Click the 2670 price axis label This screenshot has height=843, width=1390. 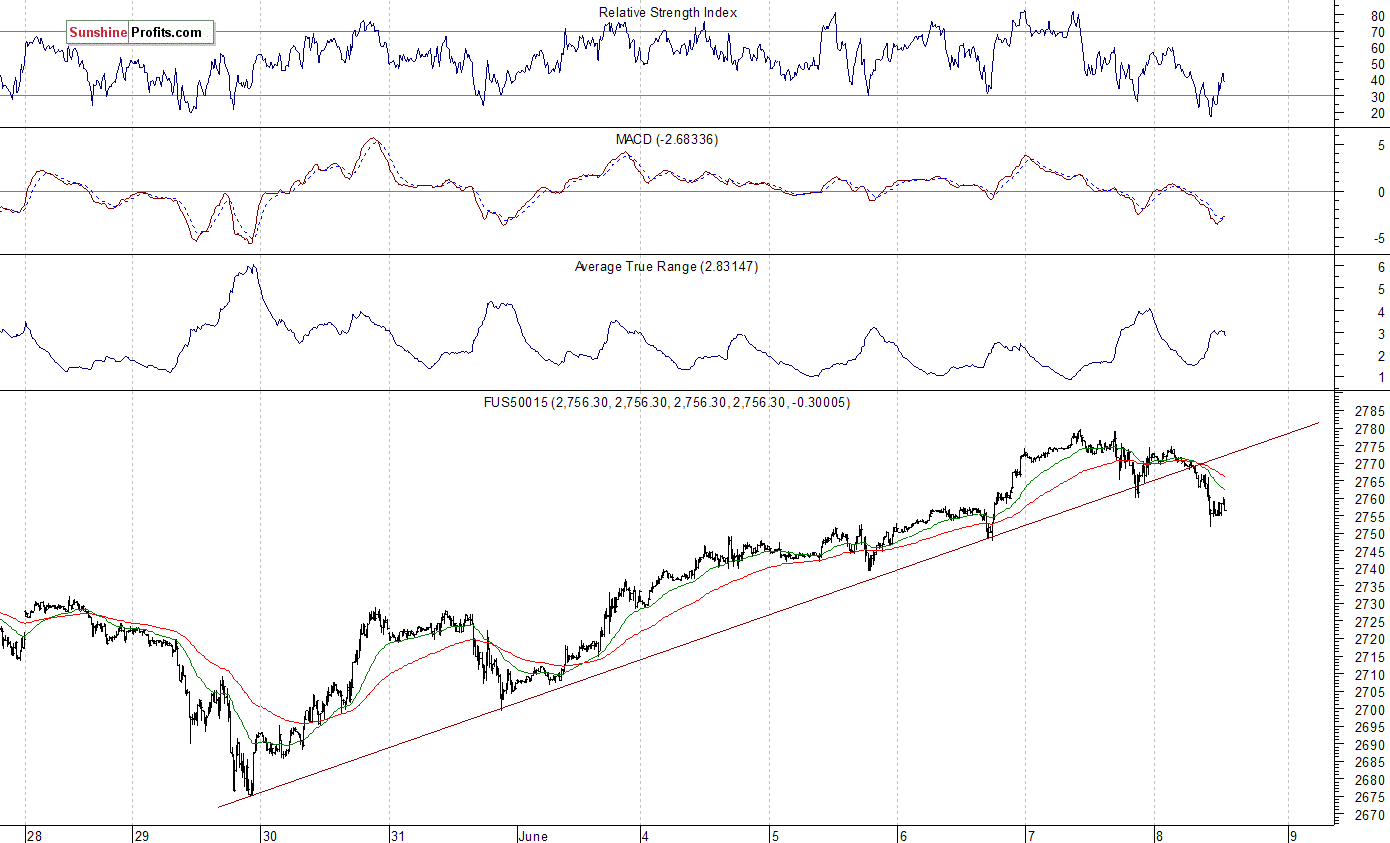[1370, 815]
